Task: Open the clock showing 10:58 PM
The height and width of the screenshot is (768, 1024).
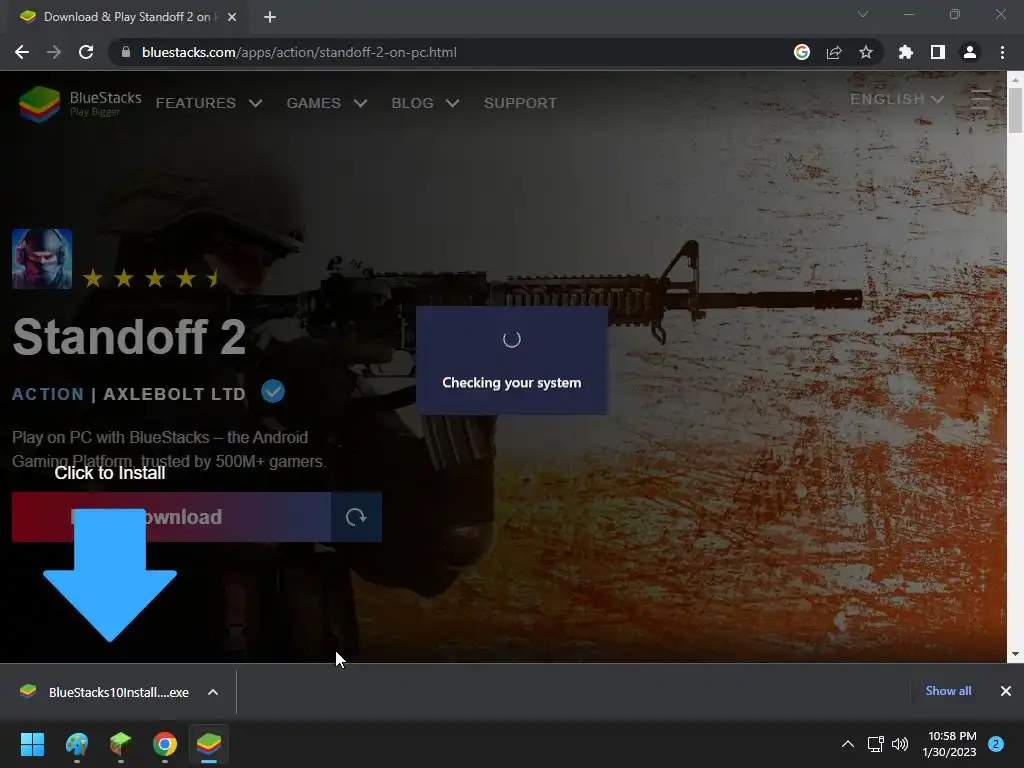Action: click(949, 744)
